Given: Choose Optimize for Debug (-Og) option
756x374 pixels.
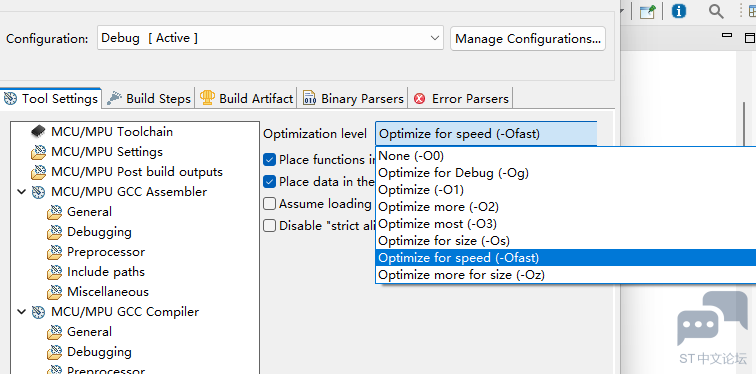Looking at the screenshot, I should click(x=566, y=173).
